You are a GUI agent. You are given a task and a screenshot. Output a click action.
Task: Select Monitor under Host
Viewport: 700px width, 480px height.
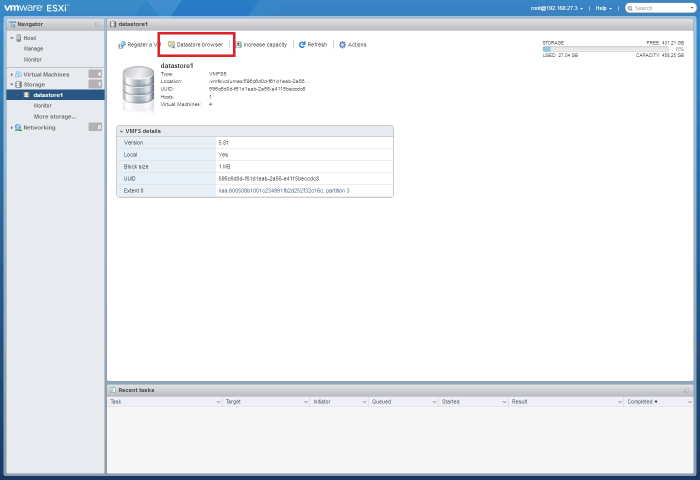click(33, 59)
